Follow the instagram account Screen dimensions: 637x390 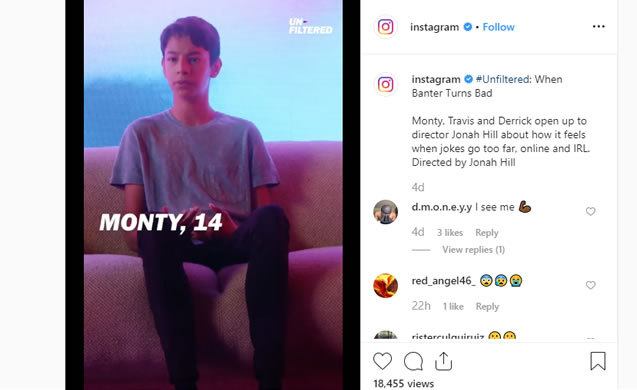coord(498,27)
